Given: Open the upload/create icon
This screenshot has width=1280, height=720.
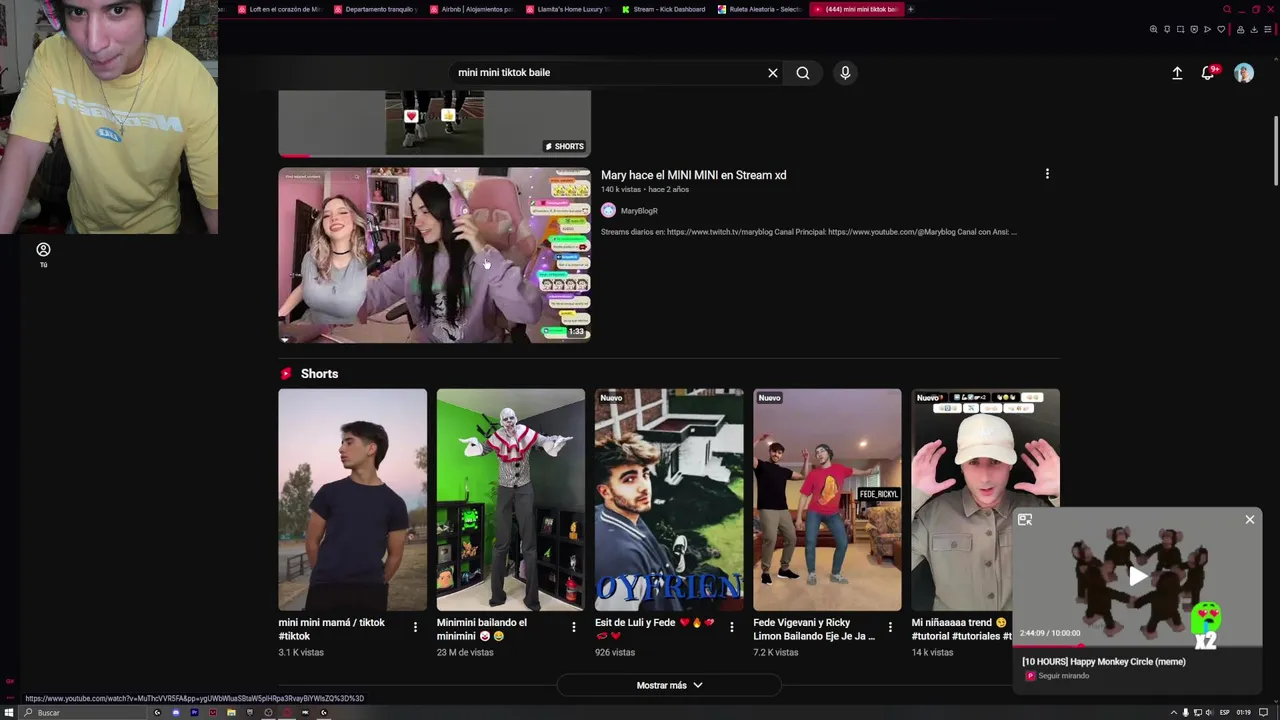Looking at the screenshot, I should [1177, 73].
